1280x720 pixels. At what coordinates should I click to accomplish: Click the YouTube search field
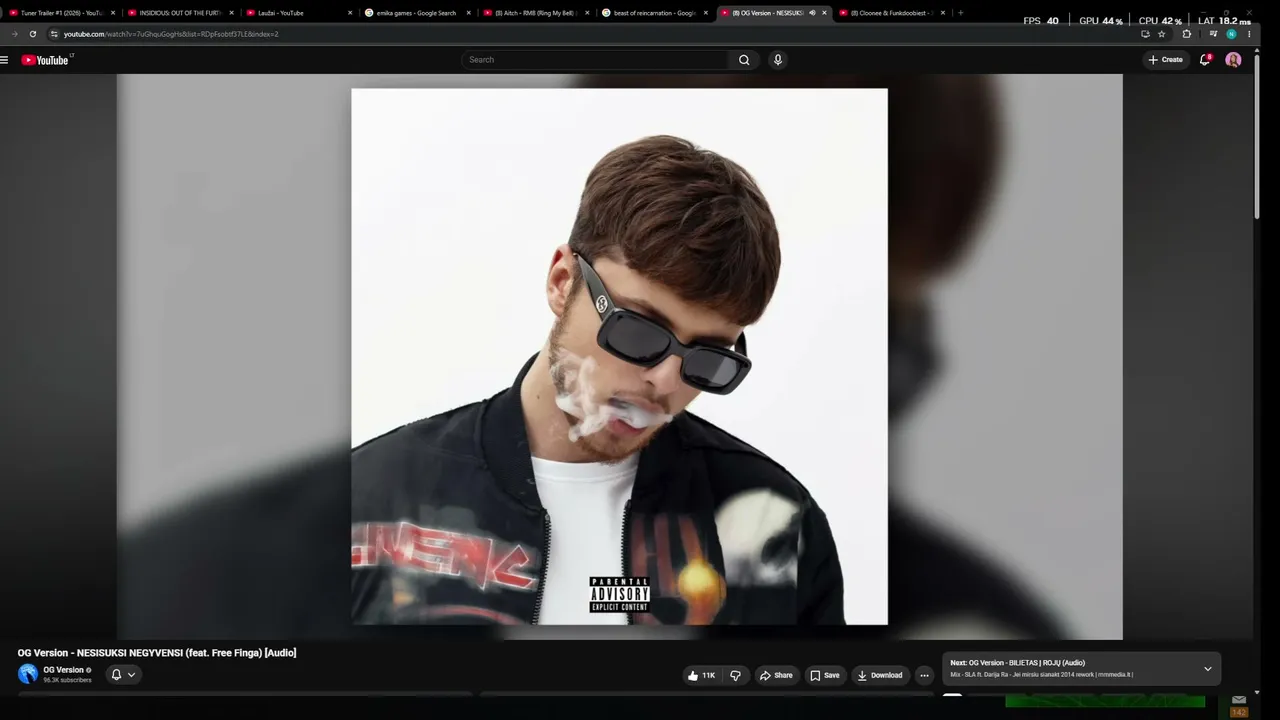(597, 60)
